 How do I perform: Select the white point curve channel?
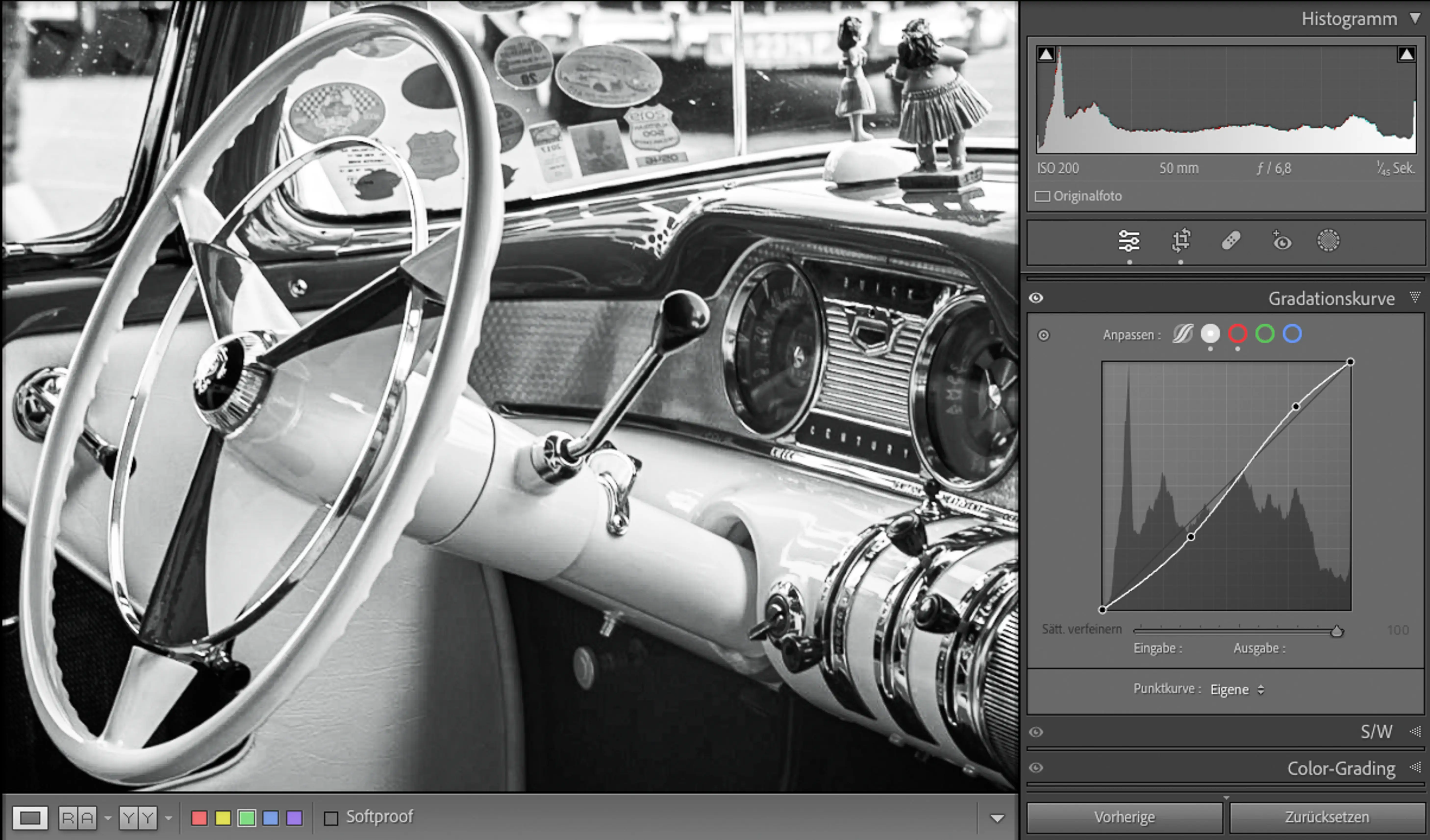tap(1210, 334)
